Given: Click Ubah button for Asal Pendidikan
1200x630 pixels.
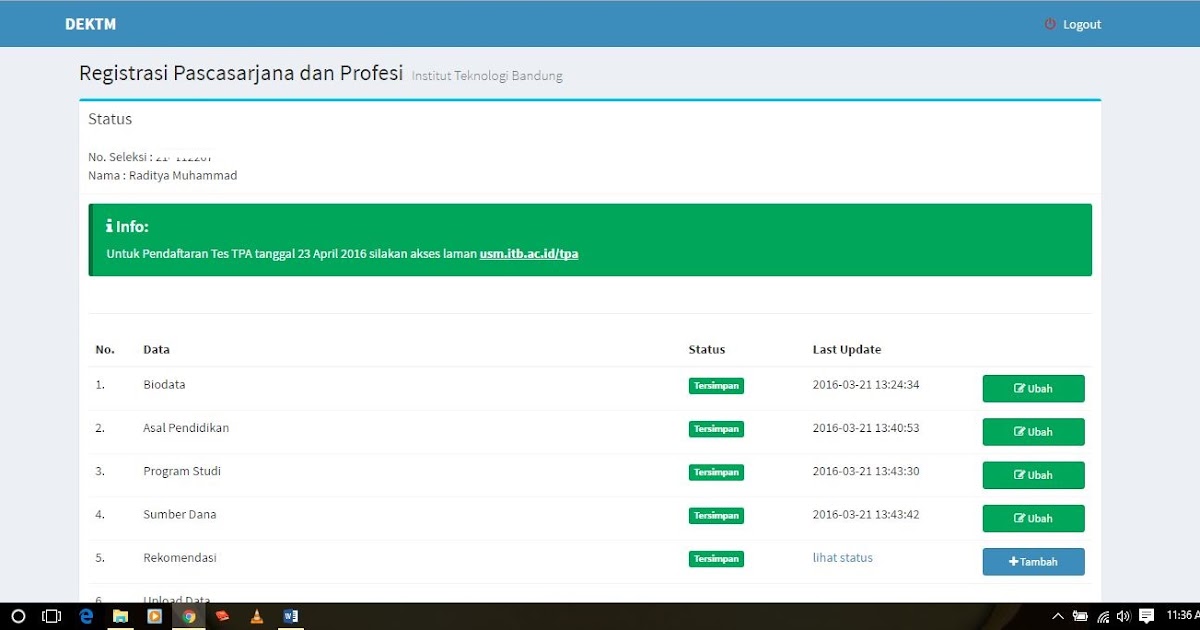Looking at the screenshot, I should (1033, 432).
